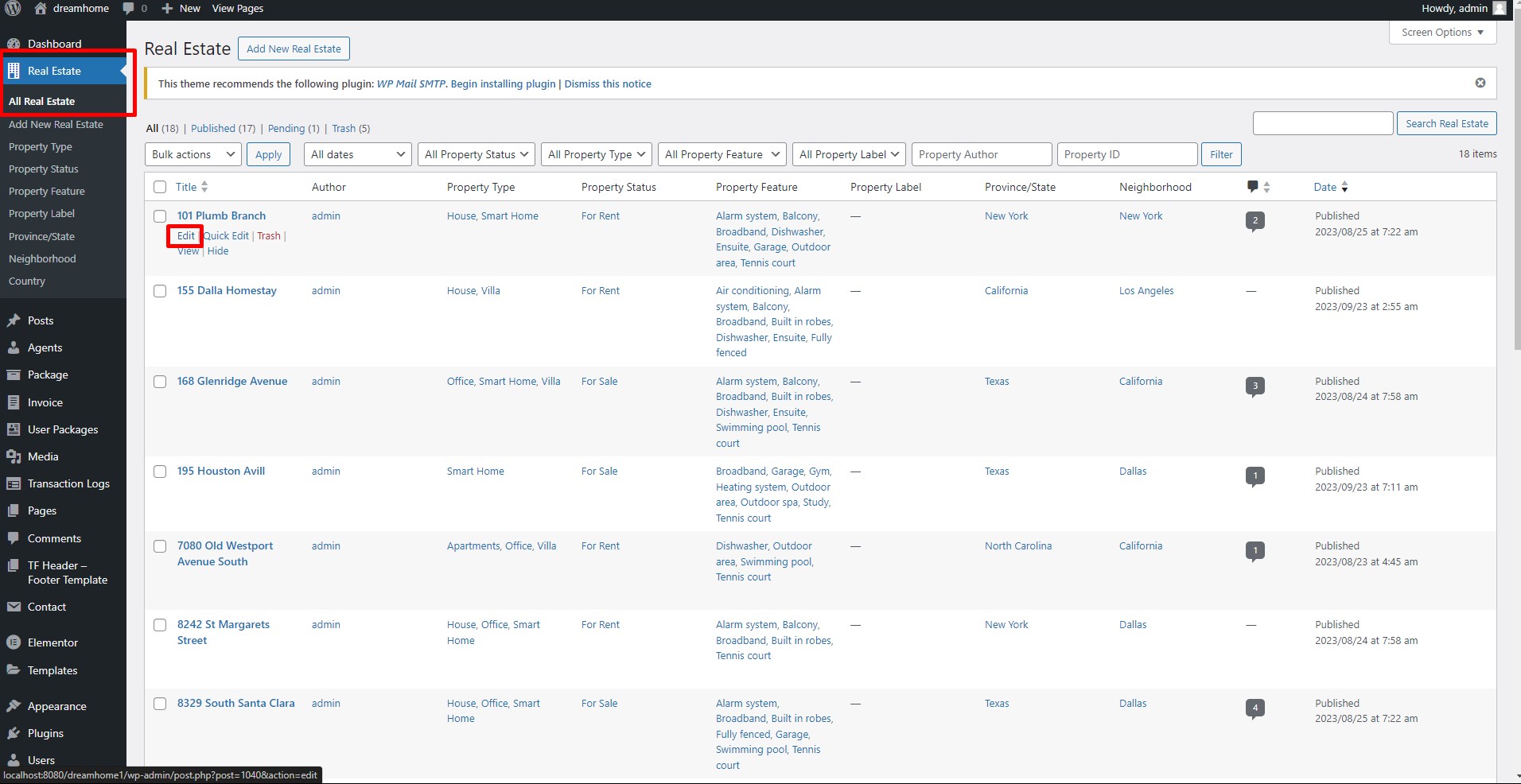Check the box for 8329 South Santa Clara
1521x784 pixels.
point(160,704)
